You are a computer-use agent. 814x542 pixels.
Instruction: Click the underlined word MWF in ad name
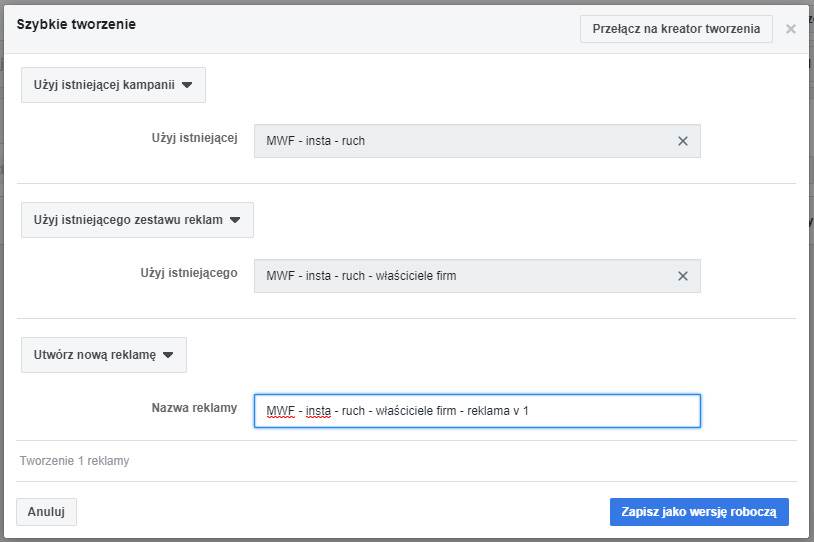pos(280,411)
